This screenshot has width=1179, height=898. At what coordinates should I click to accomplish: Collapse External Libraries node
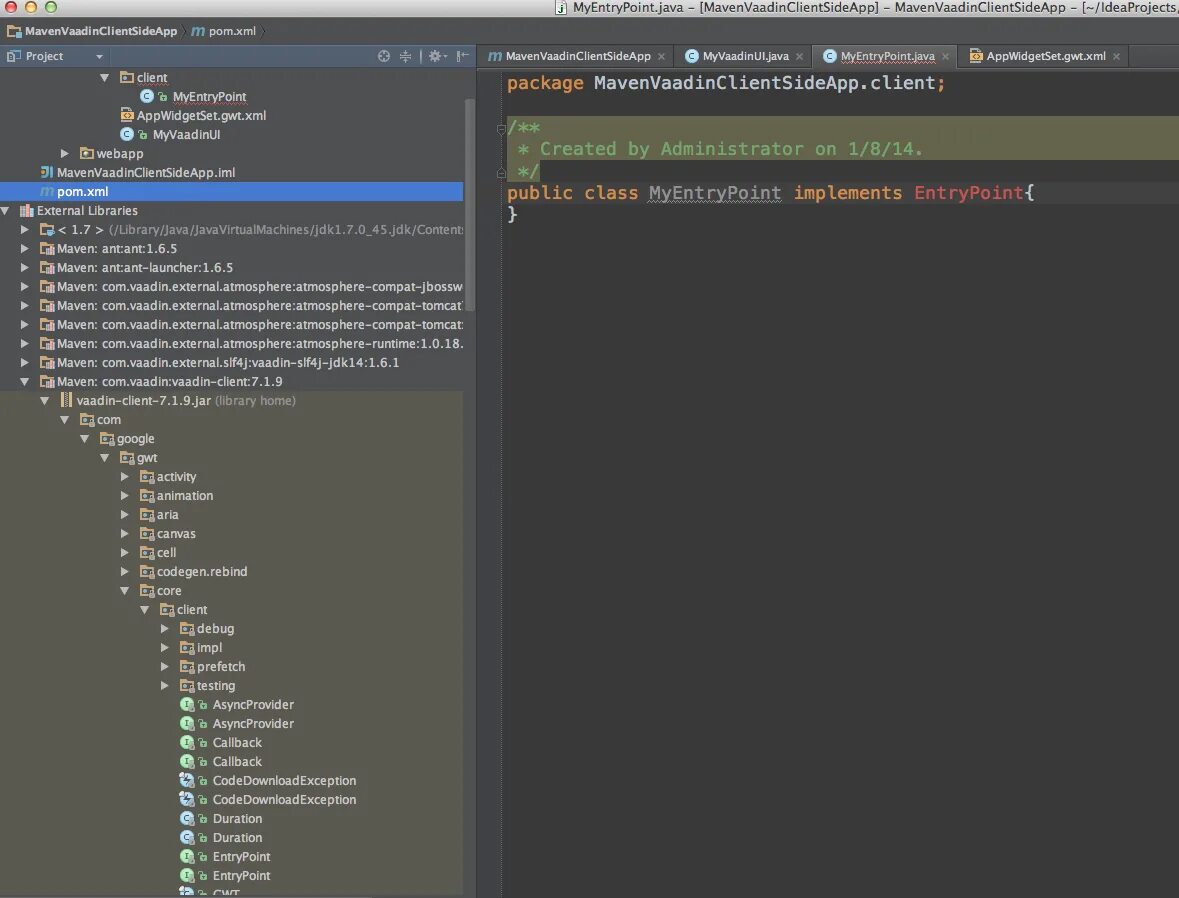(x=5, y=211)
